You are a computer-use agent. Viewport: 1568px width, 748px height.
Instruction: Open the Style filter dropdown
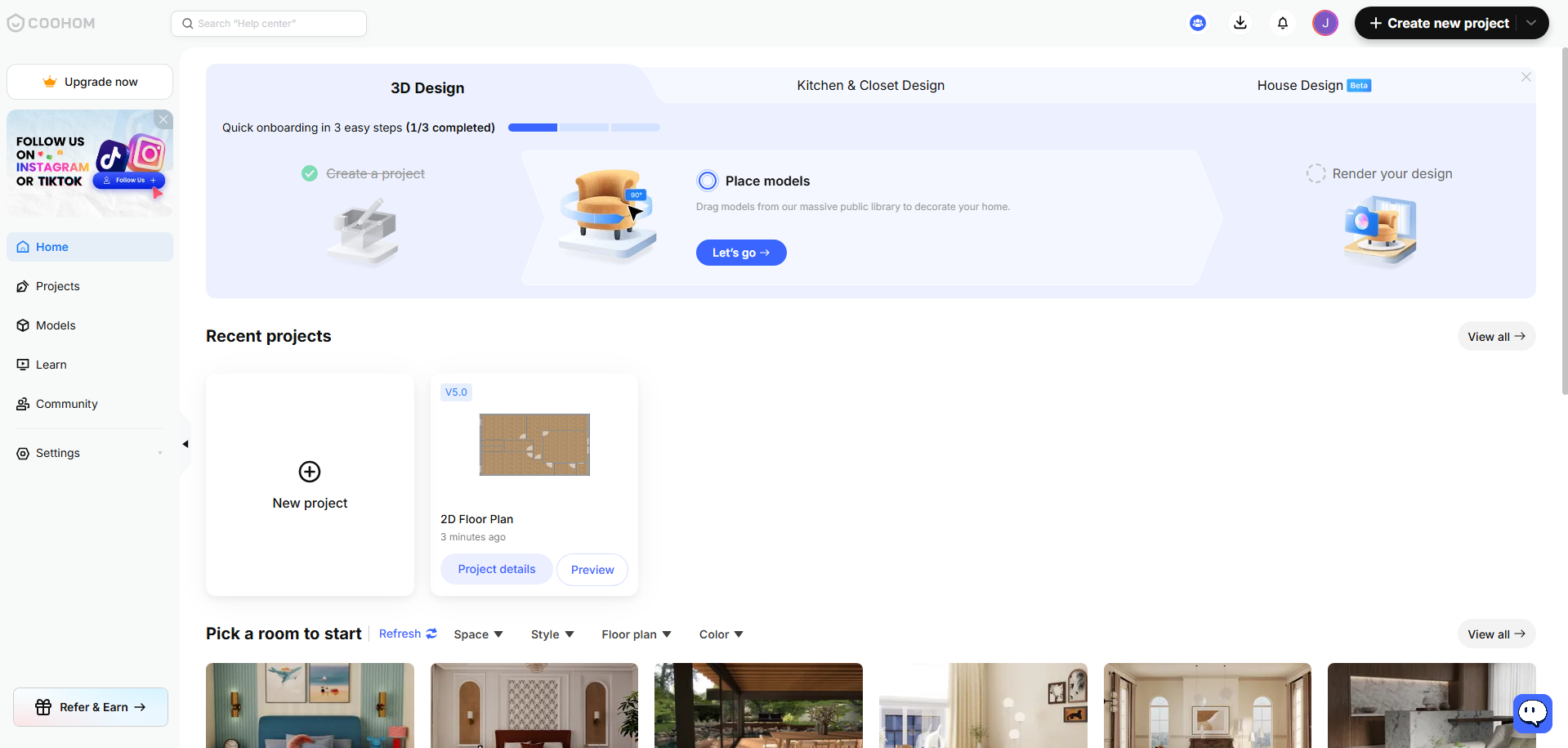552,634
